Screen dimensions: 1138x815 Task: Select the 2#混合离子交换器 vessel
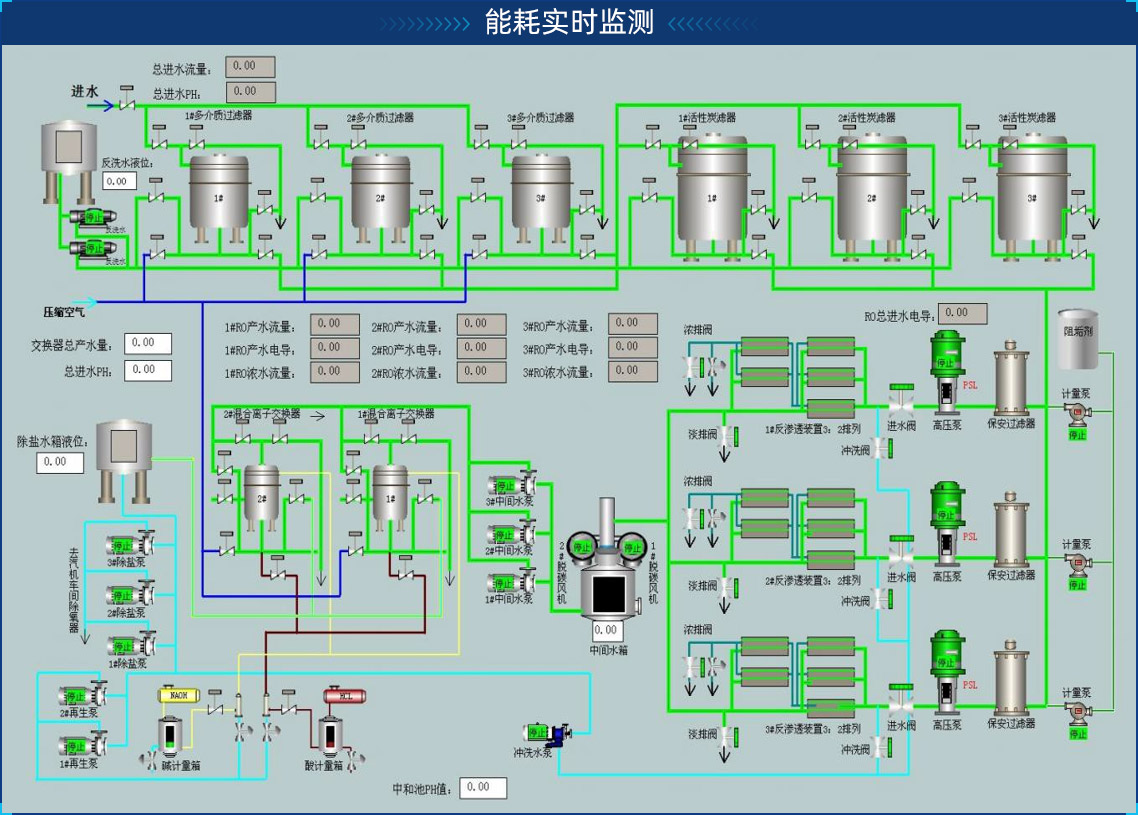262,494
